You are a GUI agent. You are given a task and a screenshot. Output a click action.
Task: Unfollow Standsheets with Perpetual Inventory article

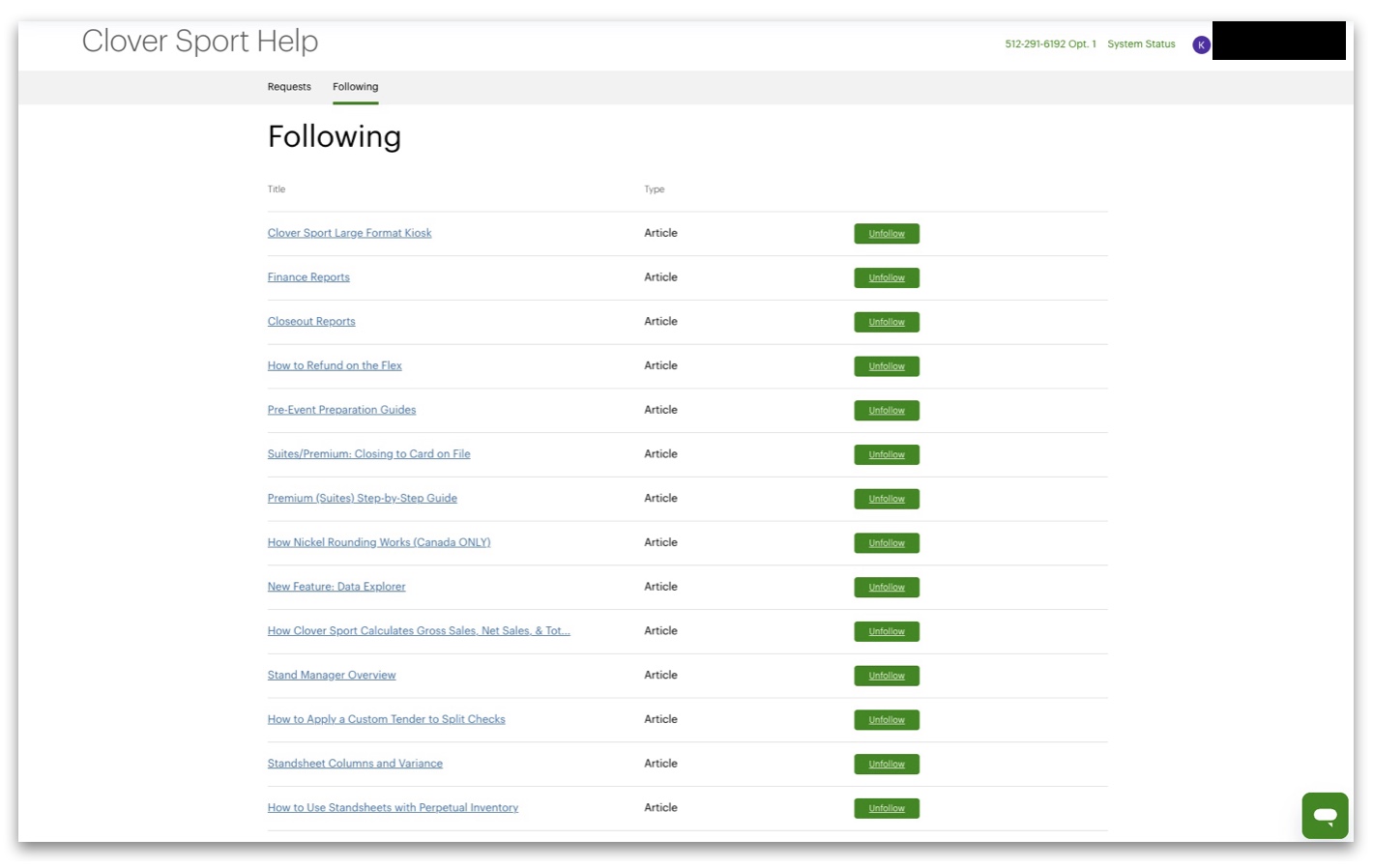887,809
